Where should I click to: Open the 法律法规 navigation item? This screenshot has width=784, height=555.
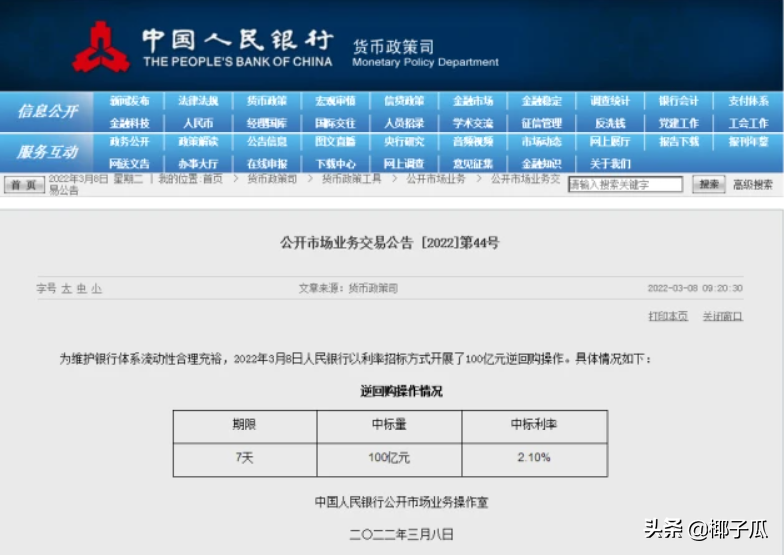pos(198,101)
